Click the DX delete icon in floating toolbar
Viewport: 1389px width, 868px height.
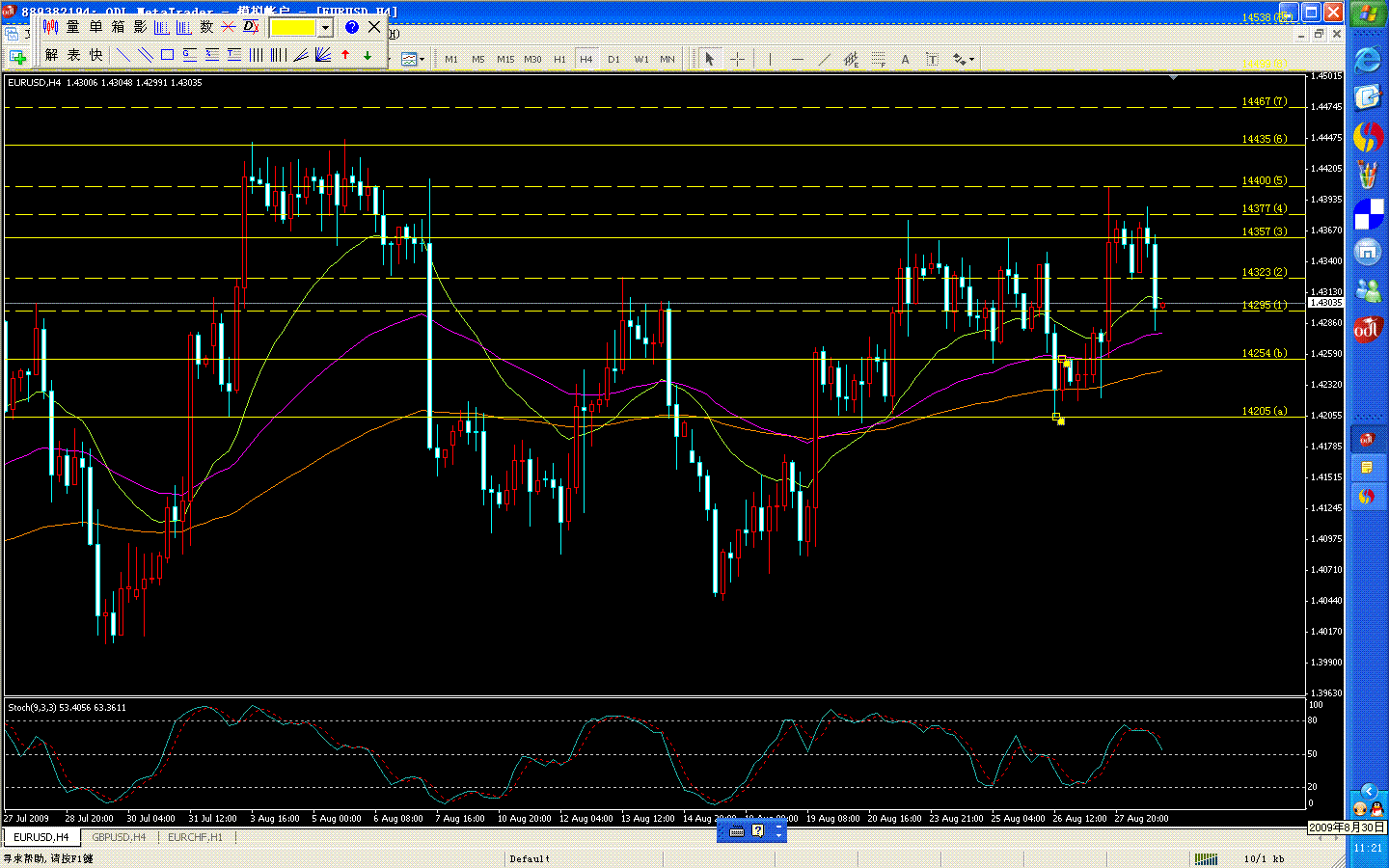click(x=251, y=27)
